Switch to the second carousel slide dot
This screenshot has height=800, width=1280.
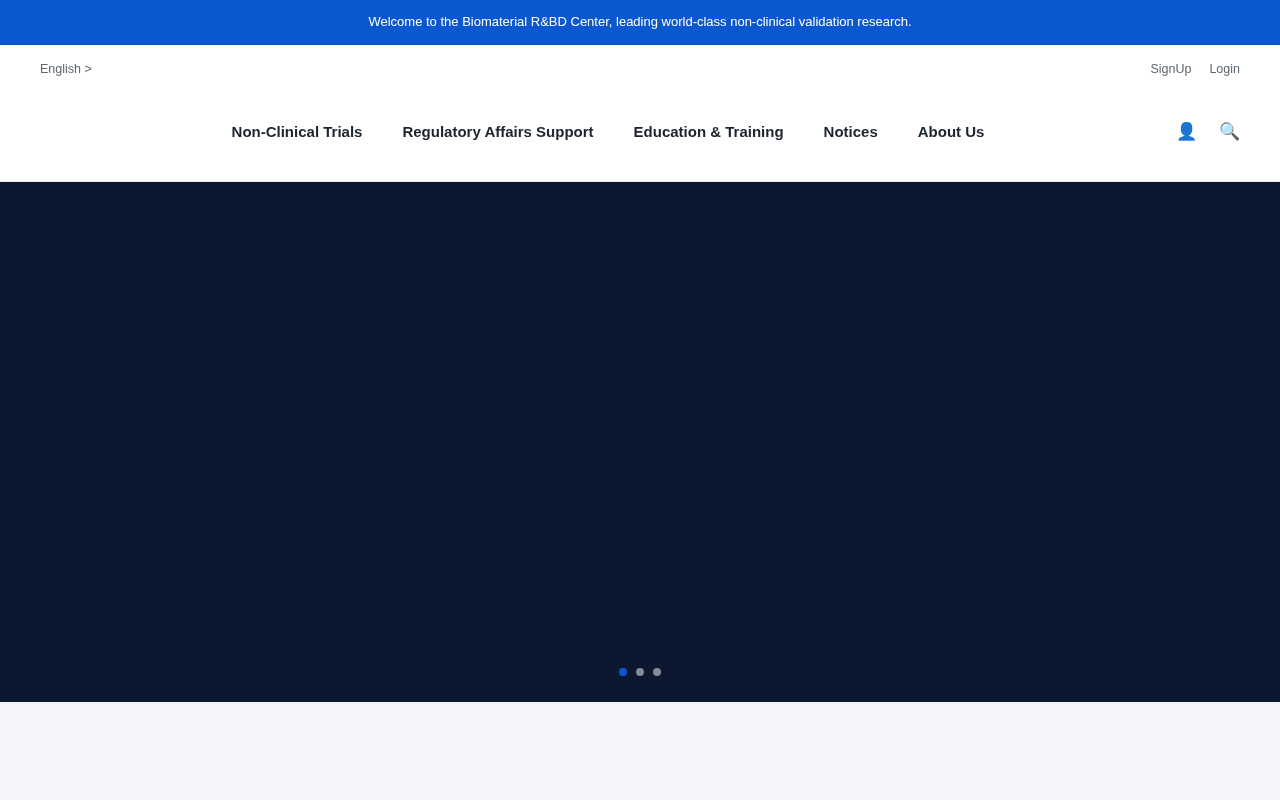640,672
